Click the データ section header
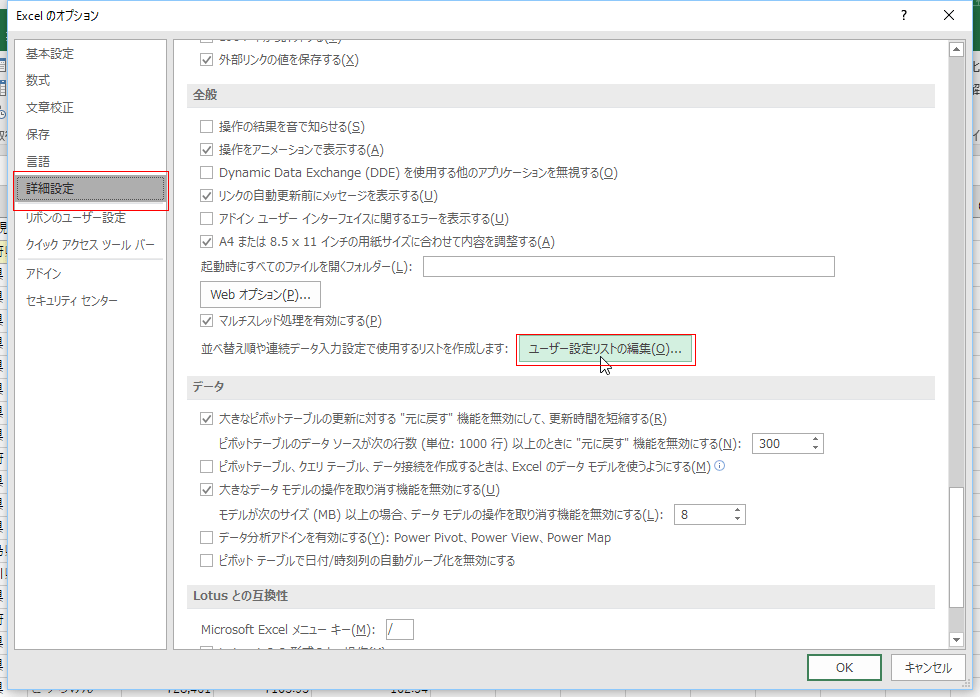Screen dimensions: 980x697 pyautogui.click(x=561, y=387)
